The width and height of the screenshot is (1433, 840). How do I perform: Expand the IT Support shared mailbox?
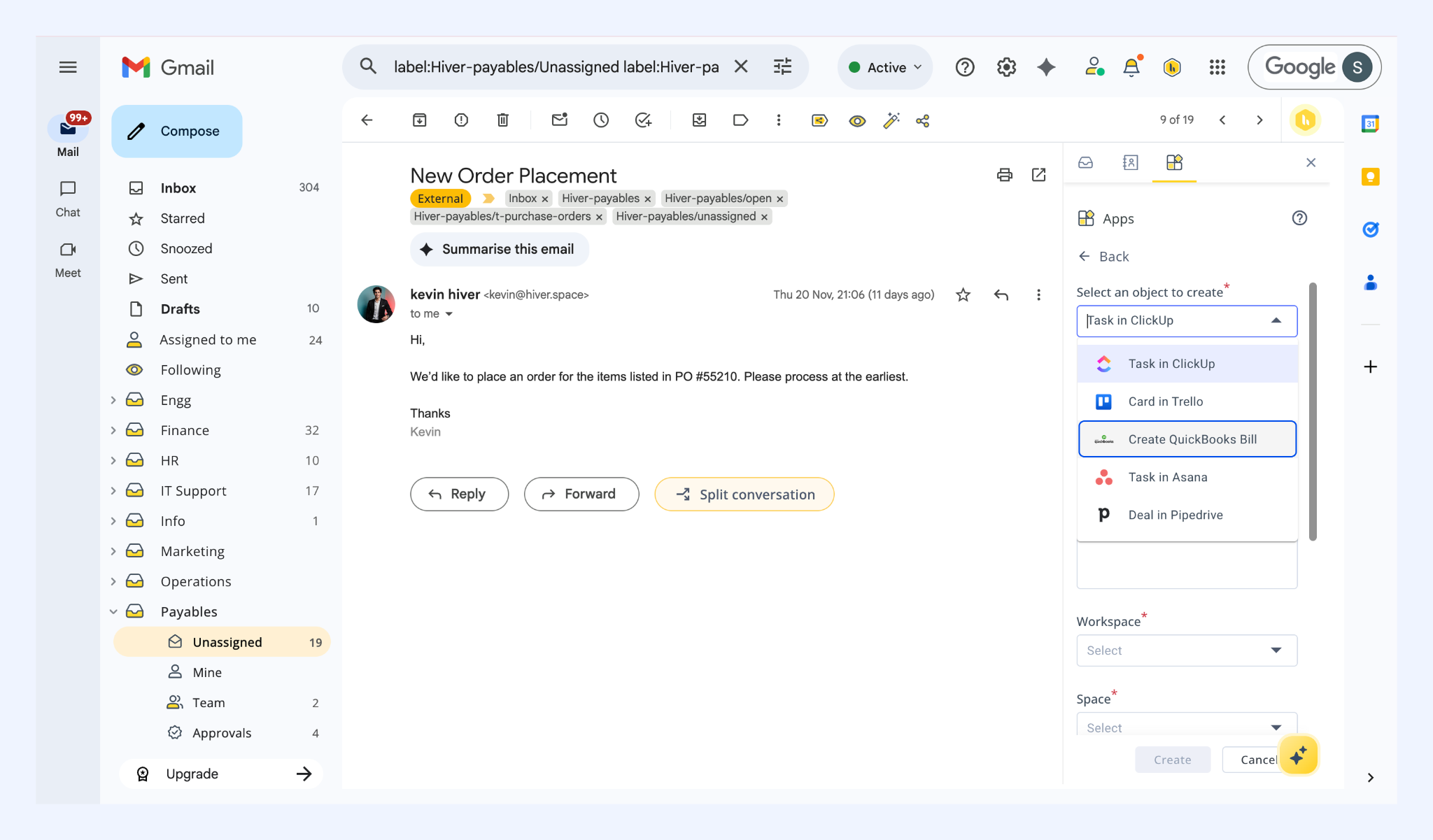[x=113, y=491]
